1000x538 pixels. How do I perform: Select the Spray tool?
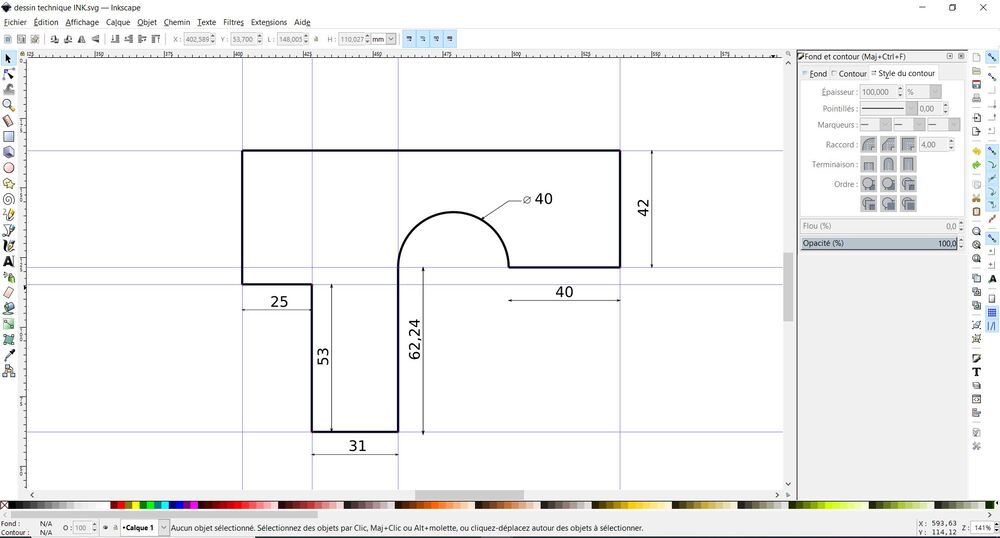point(8,277)
